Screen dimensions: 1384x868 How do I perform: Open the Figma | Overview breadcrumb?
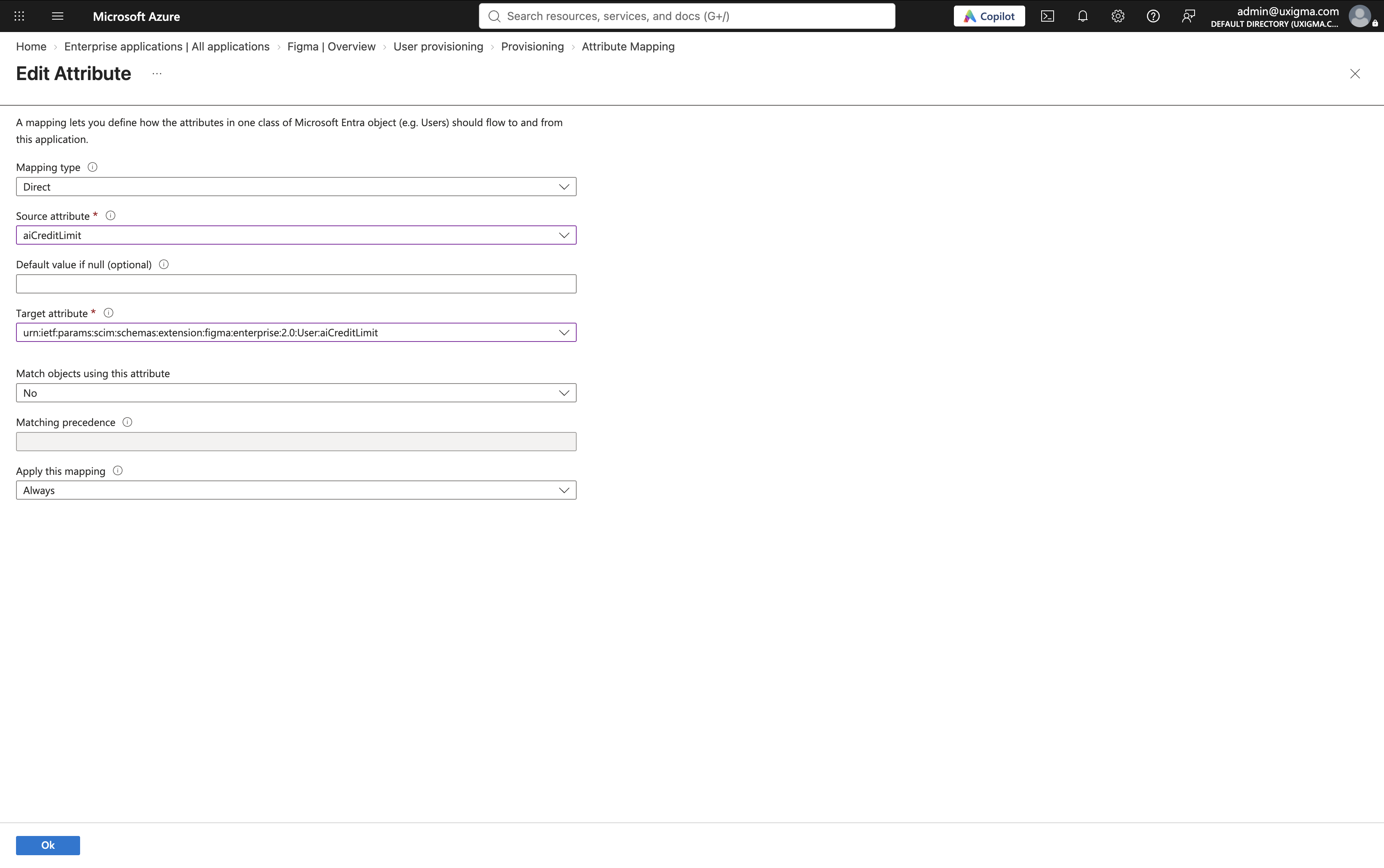[331, 46]
